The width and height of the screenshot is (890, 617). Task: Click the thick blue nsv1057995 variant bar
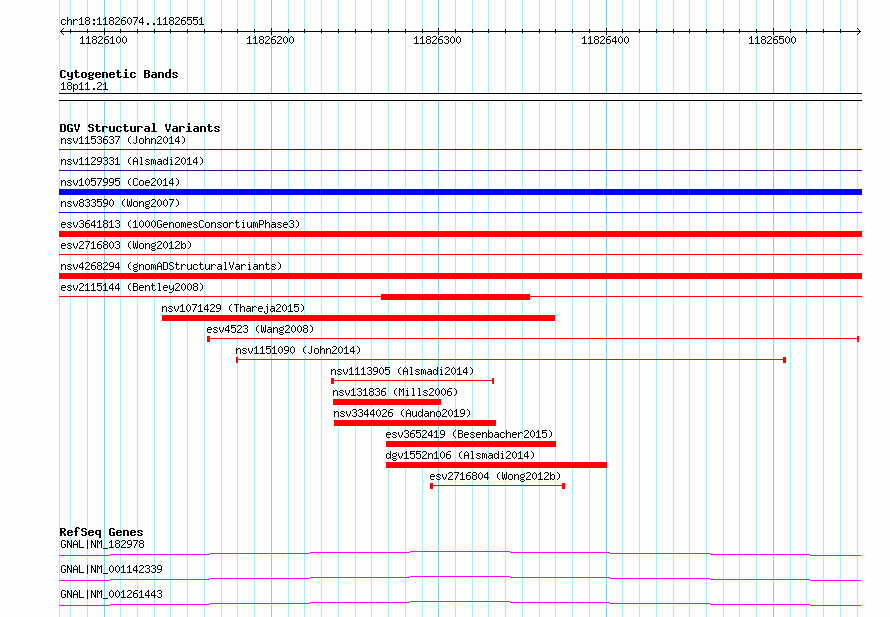[460, 192]
